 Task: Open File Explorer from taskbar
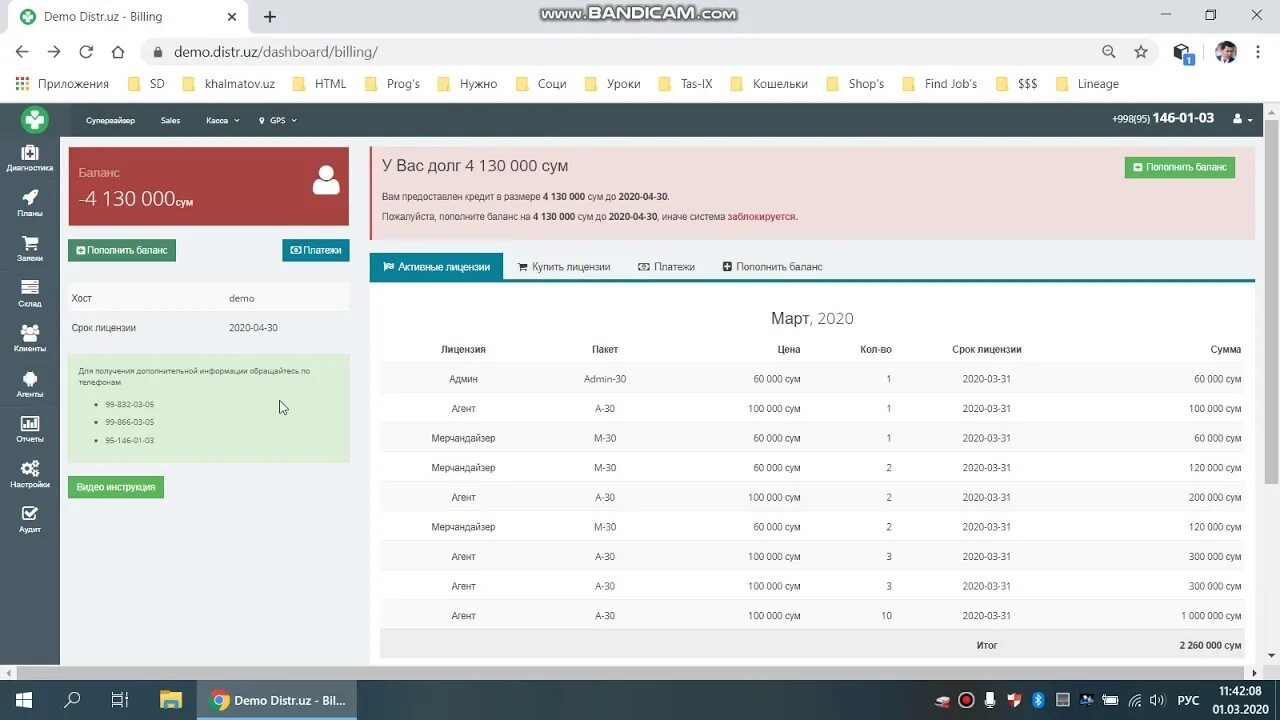coord(171,700)
